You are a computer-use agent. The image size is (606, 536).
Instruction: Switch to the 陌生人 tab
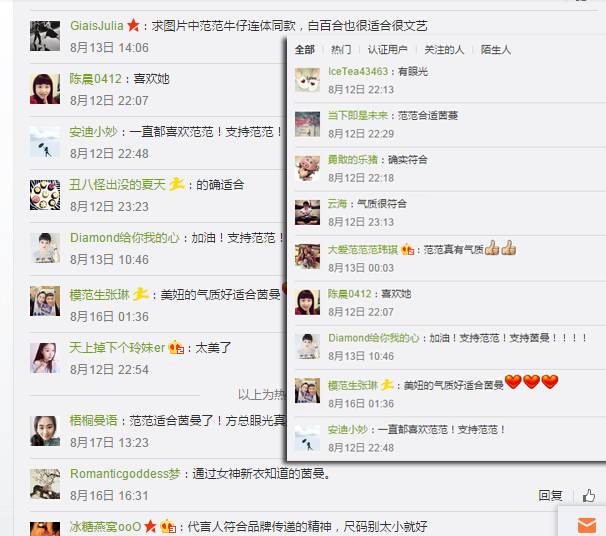(x=495, y=49)
